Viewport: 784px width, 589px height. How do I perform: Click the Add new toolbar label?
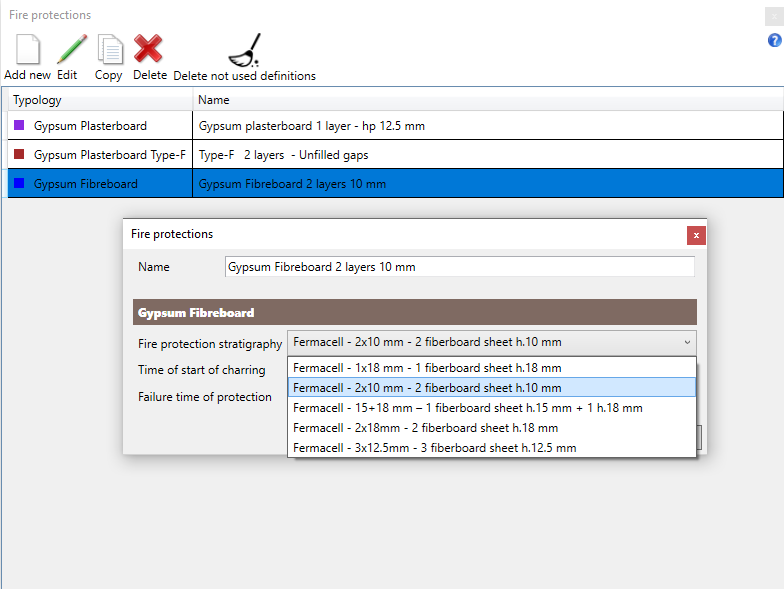[x=28, y=75]
